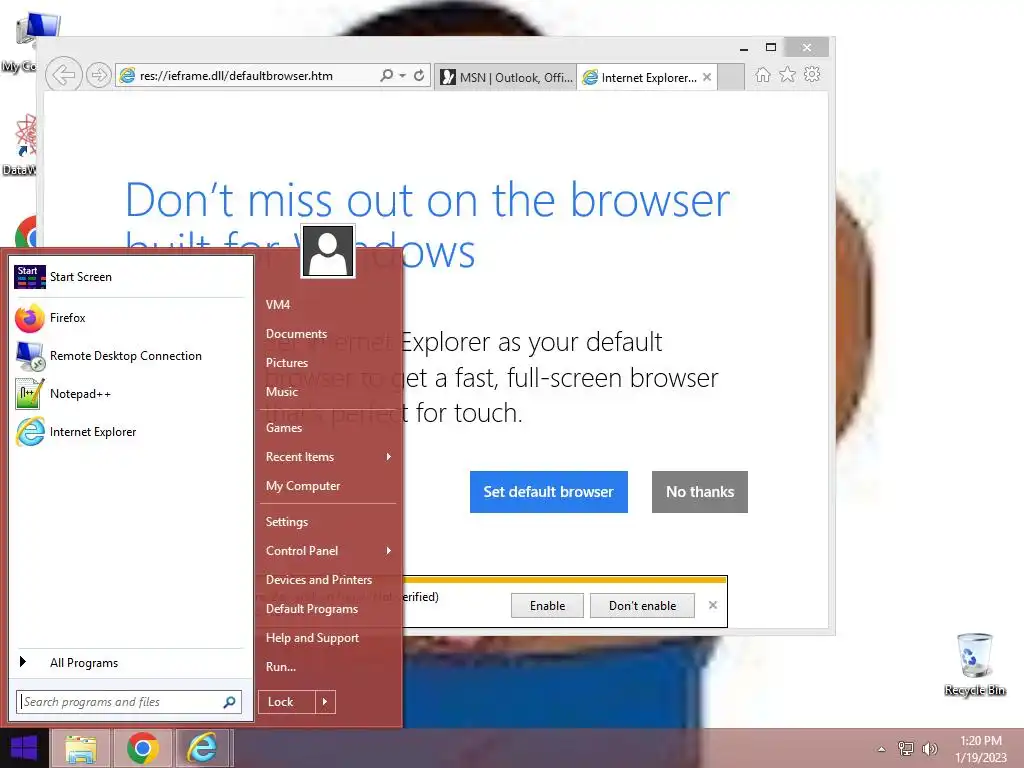The height and width of the screenshot is (768, 1024).
Task: Show hidden tray icons arrow
Action: pyautogui.click(x=882, y=749)
